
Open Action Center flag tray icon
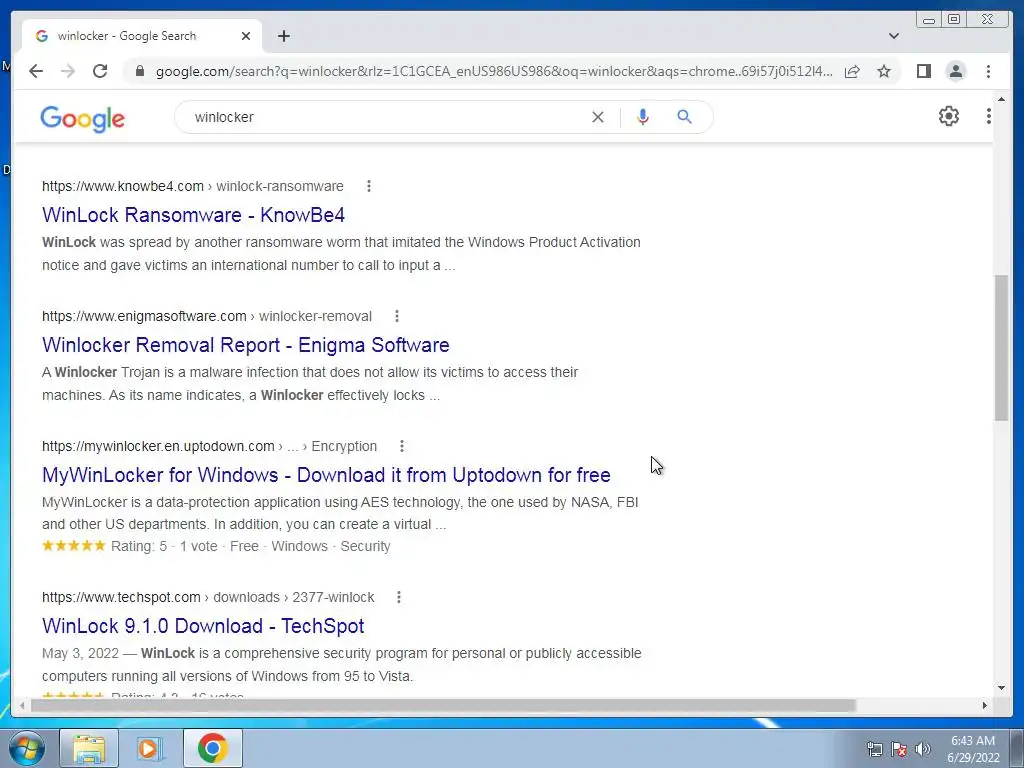(899, 750)
